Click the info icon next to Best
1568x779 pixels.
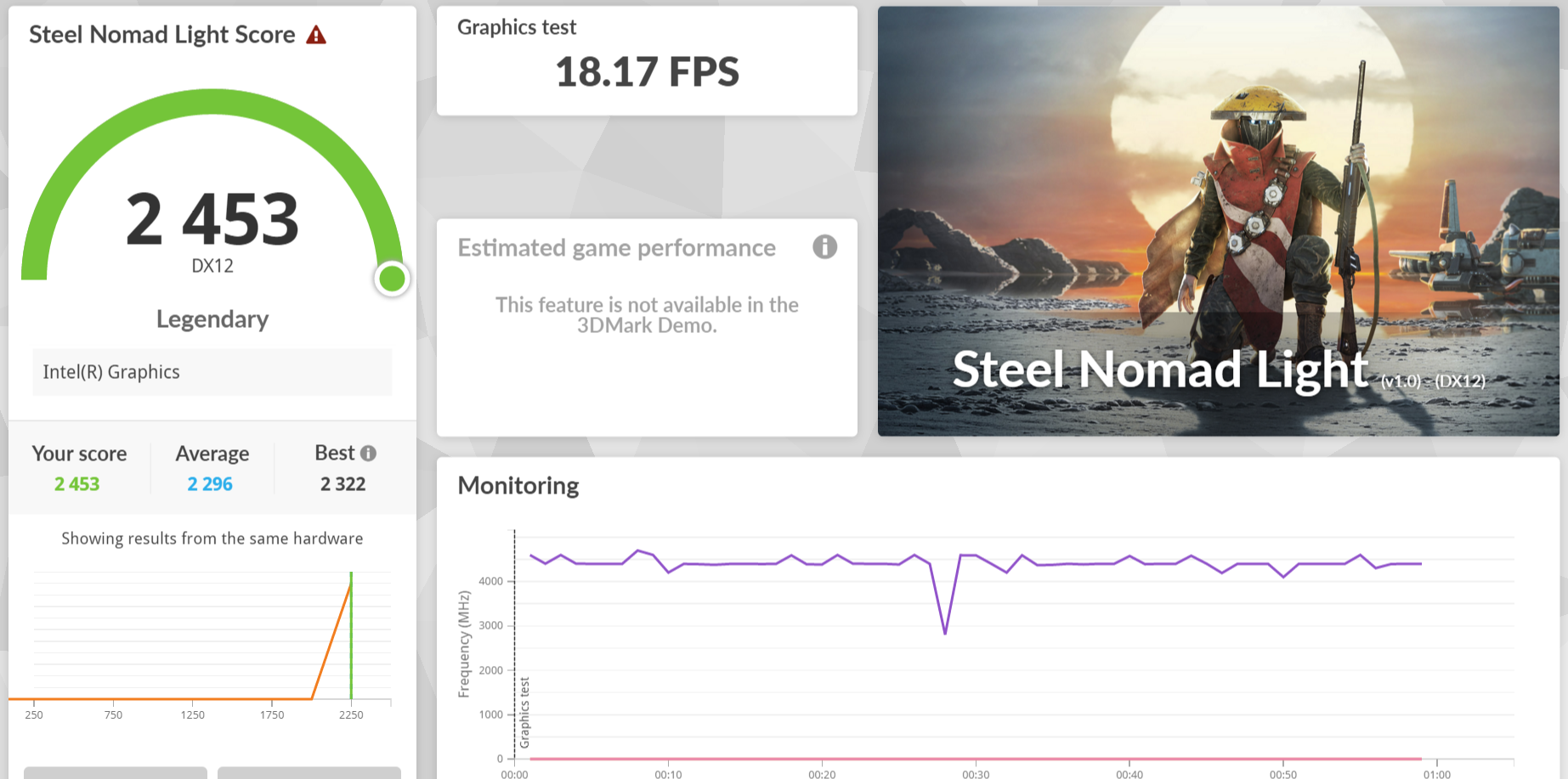point(368,454)
